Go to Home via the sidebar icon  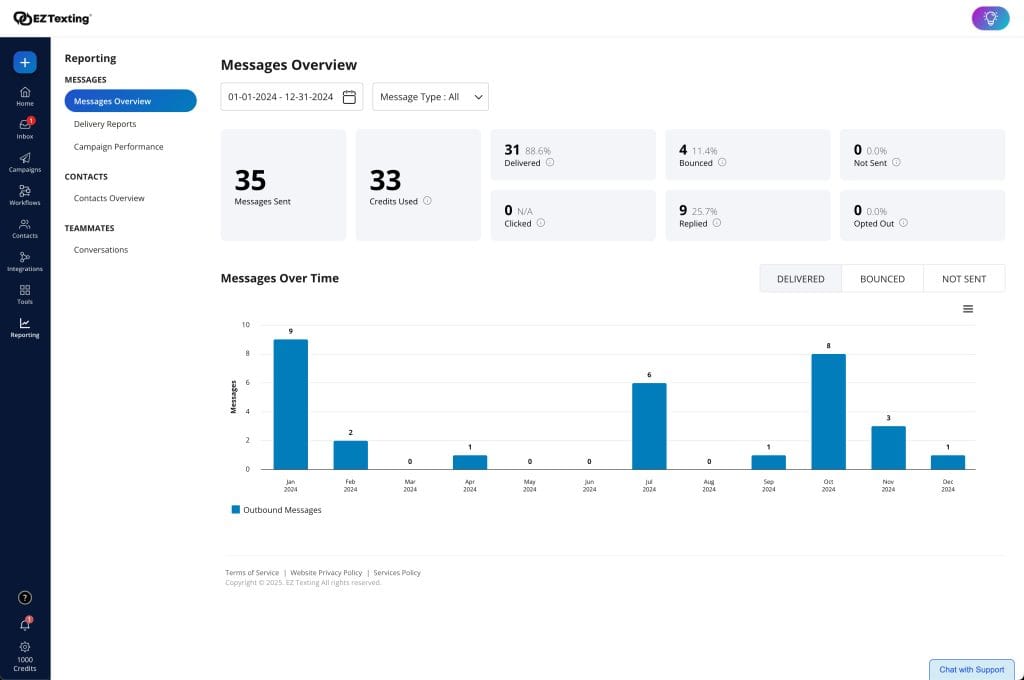click(x=24, y=95)
